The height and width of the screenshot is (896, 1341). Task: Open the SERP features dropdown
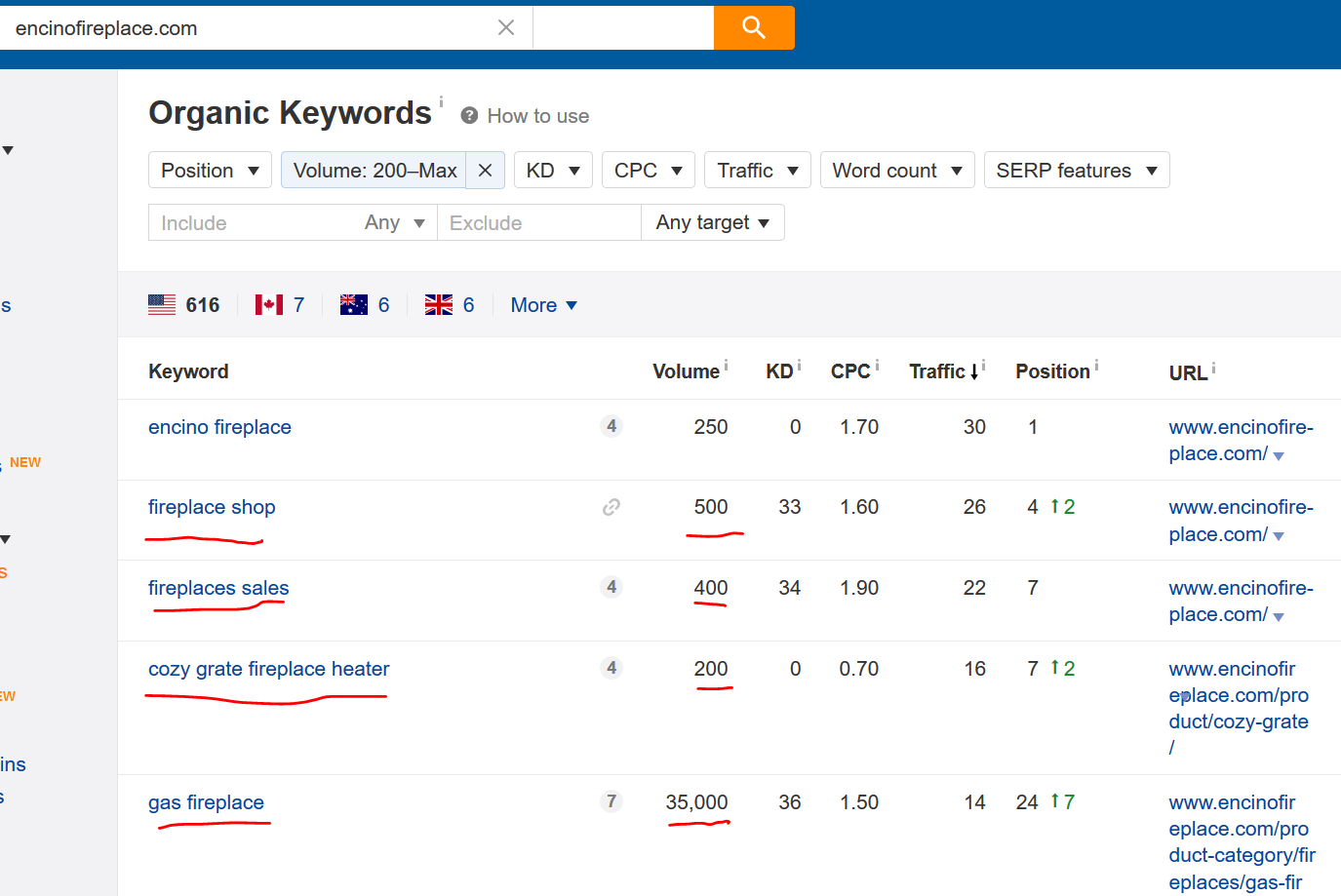coord(1076,170)
